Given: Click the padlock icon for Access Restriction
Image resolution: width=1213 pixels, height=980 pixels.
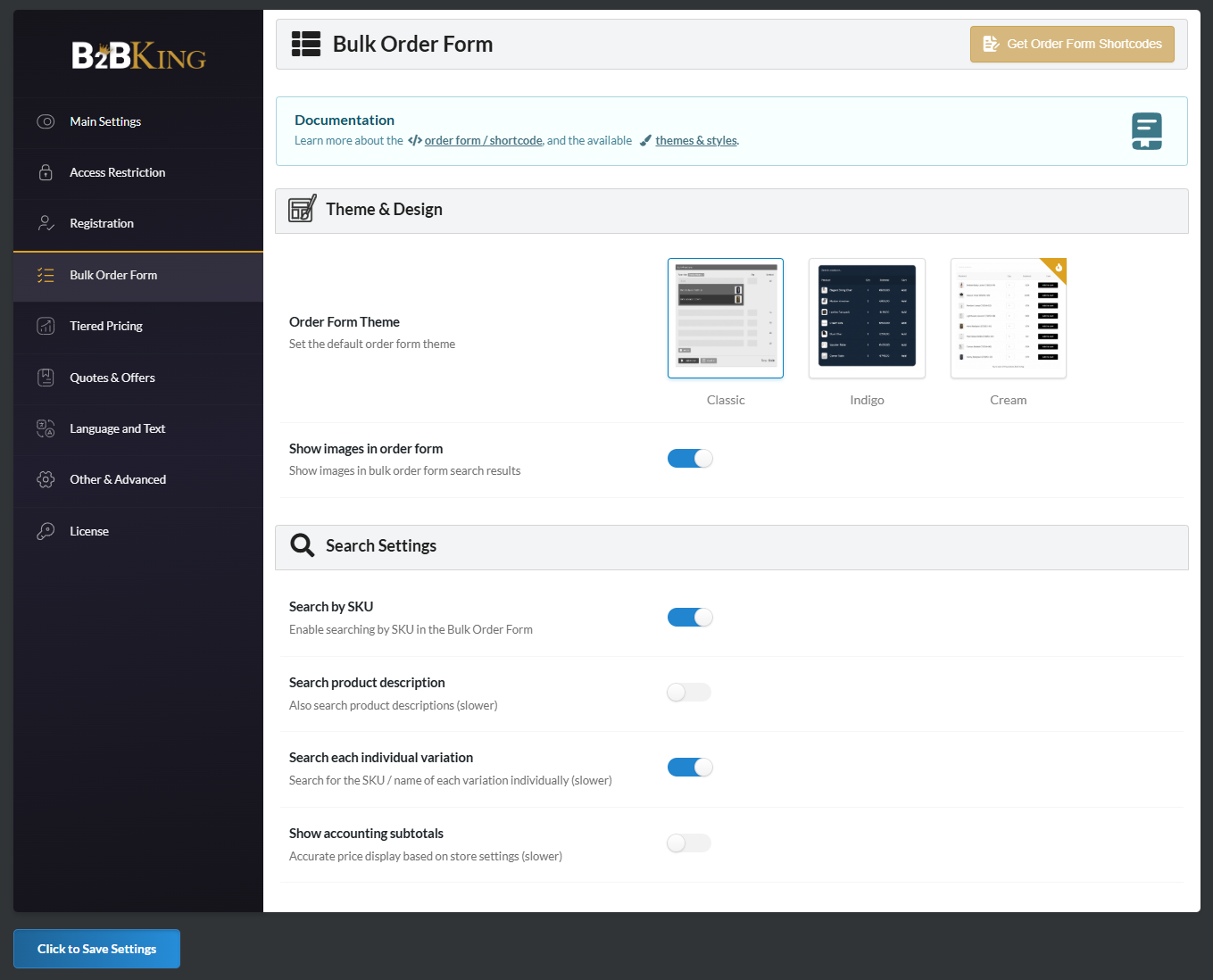Looking at the screenshot, I should coord(46,172).
